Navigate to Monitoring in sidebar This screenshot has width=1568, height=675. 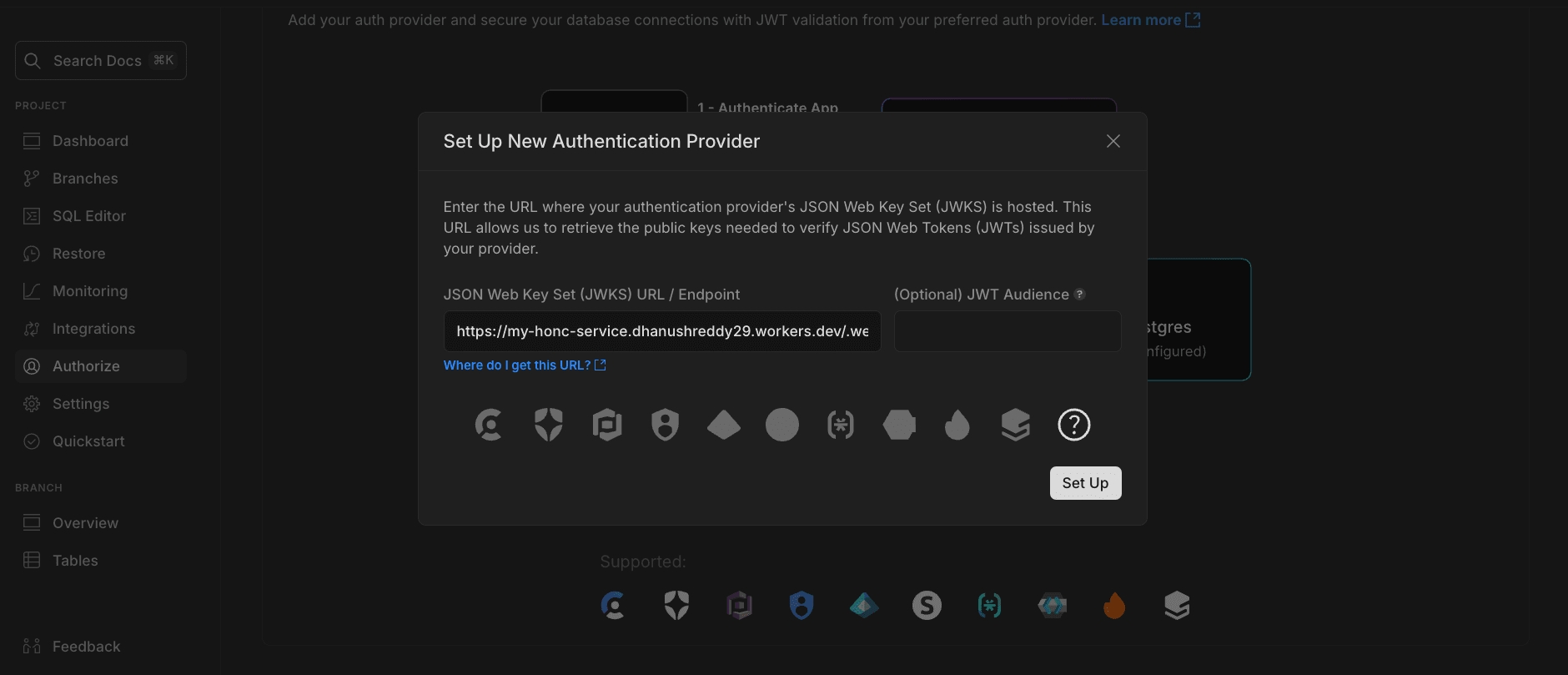90,291
